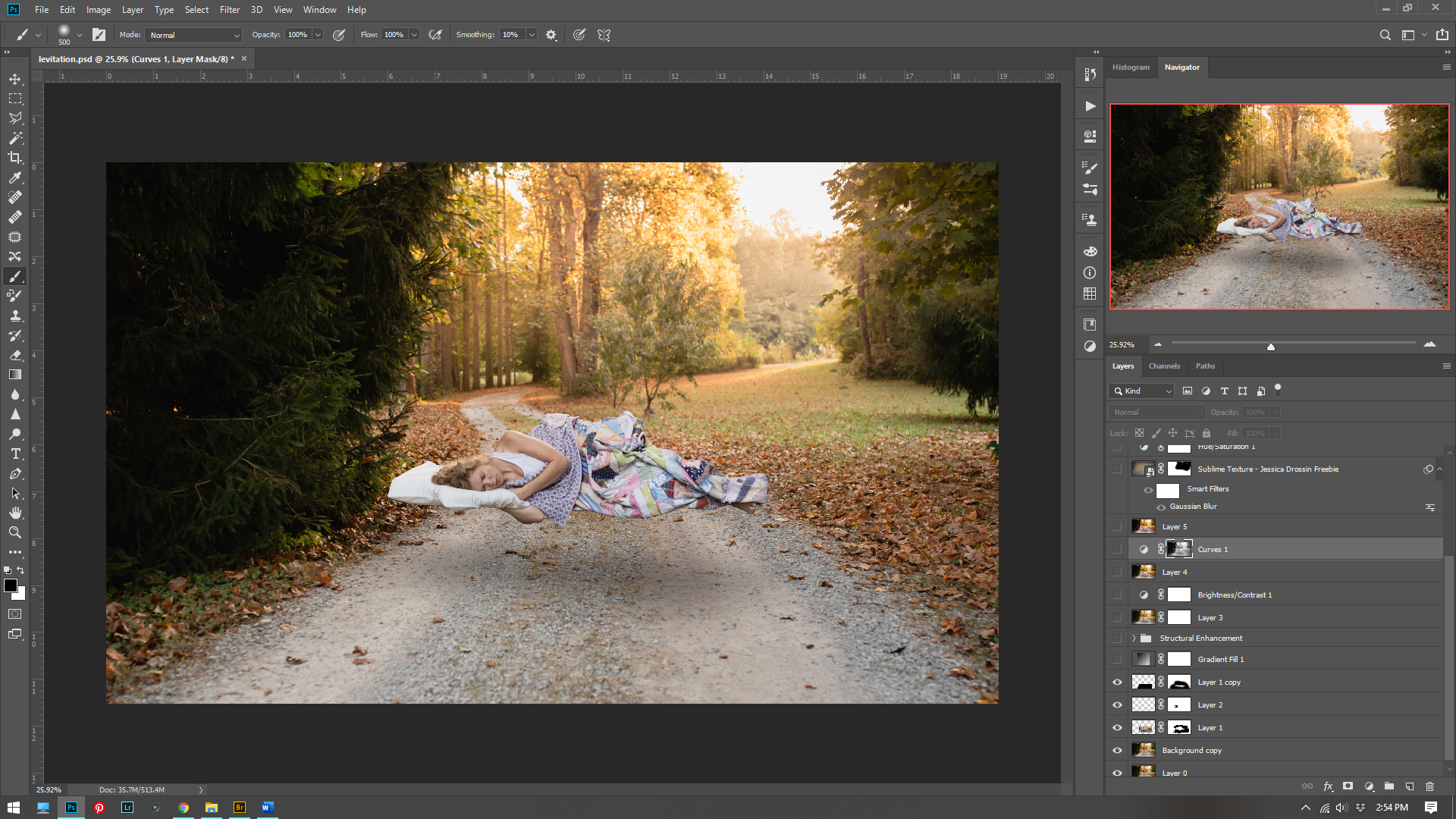The image size is (1456, 819).
Task: Hide the Layer 2 layer
Action: (x=1117, y=705)
